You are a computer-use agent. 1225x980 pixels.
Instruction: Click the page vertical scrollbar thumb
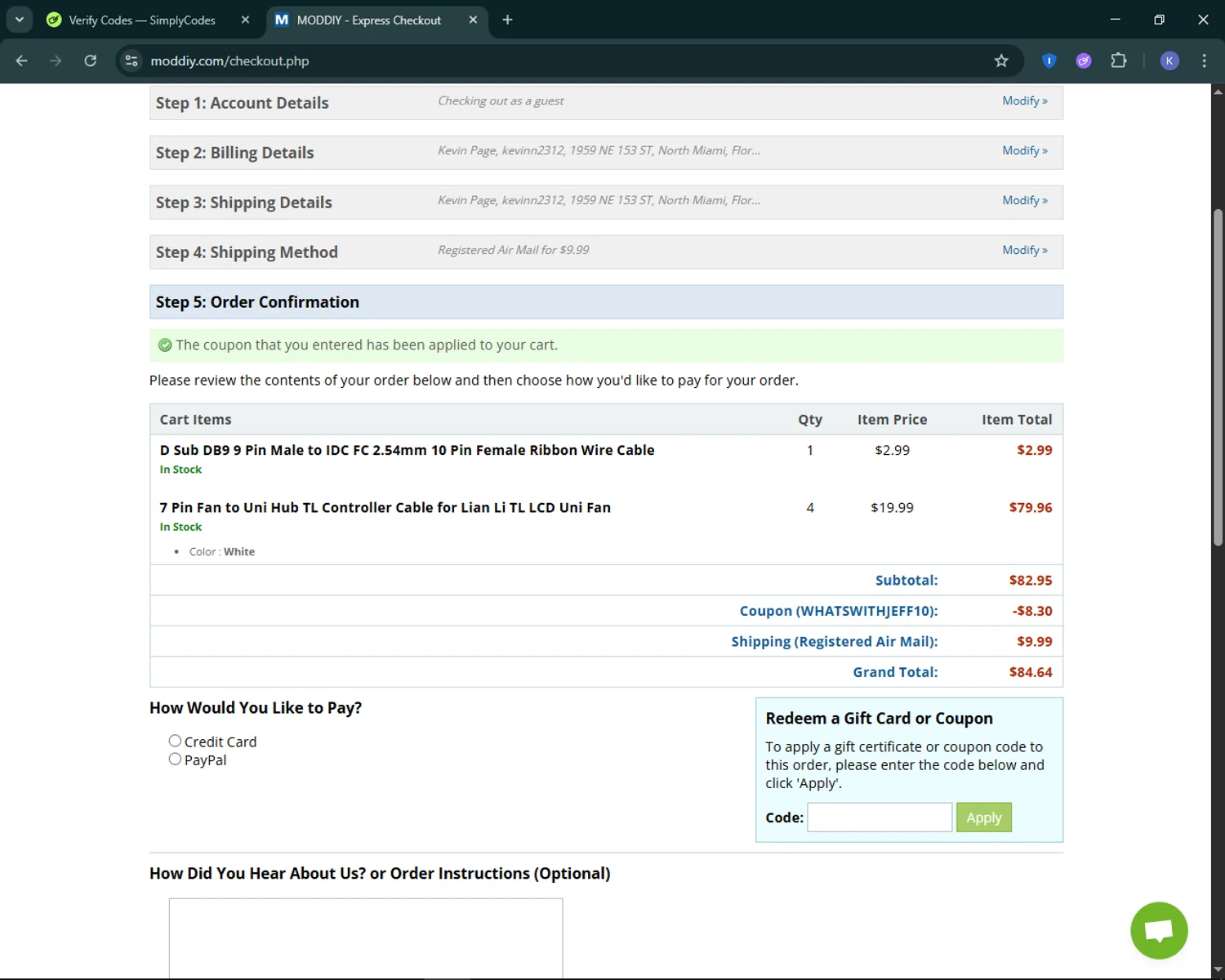[x=1218, y=377]
